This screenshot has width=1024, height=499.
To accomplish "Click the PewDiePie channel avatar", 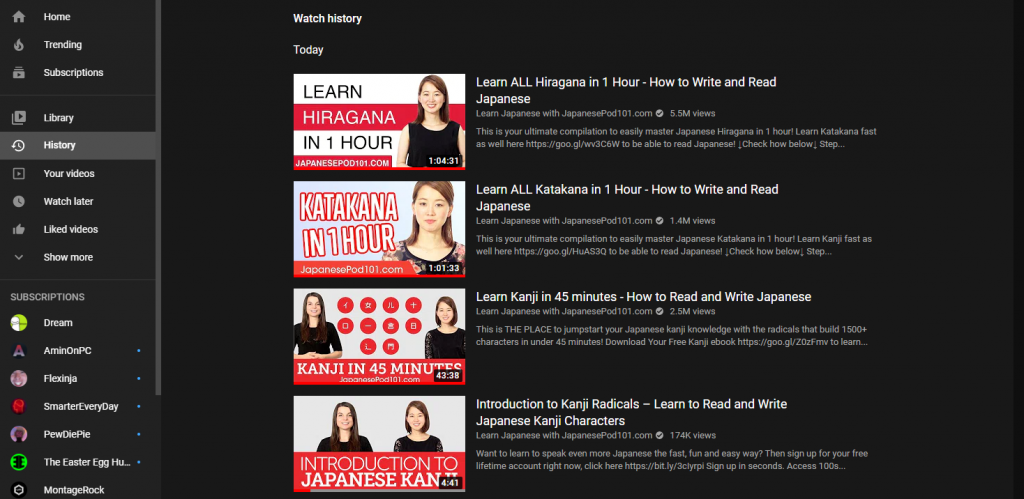I will click(19, 434).
